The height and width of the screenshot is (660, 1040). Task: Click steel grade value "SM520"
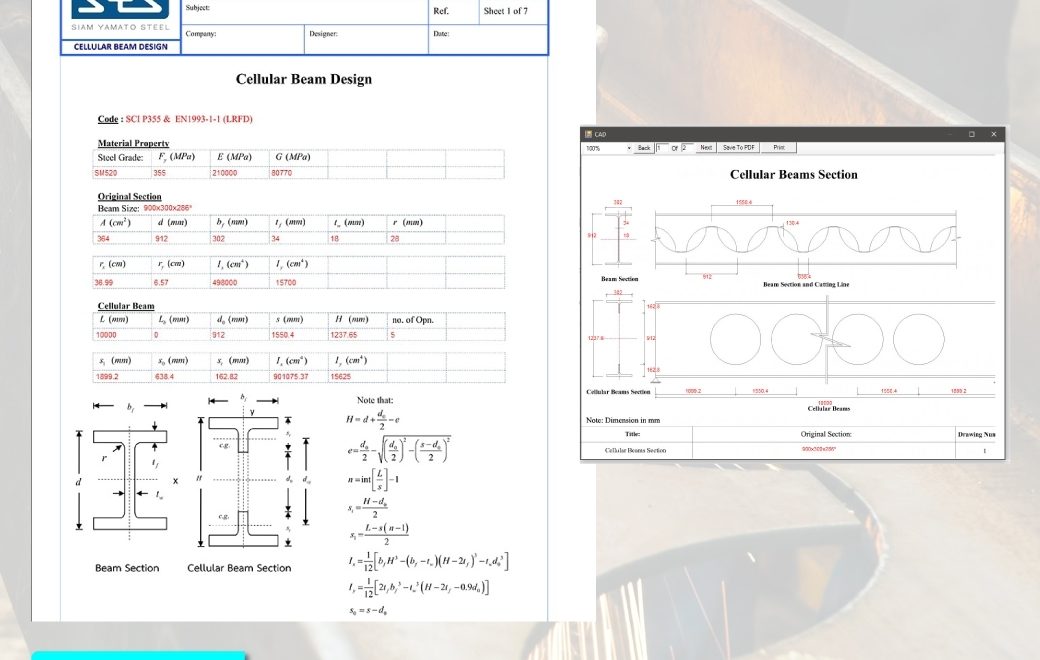click(106, 173)
